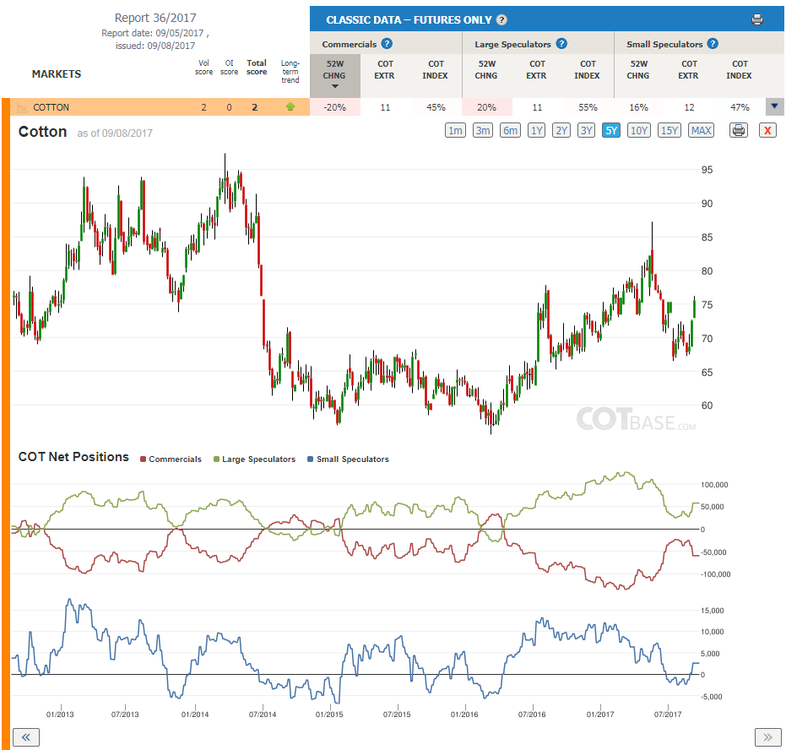Switch chart to 2Y range
The height and width of the screenshot is (750, 786).
561,130
